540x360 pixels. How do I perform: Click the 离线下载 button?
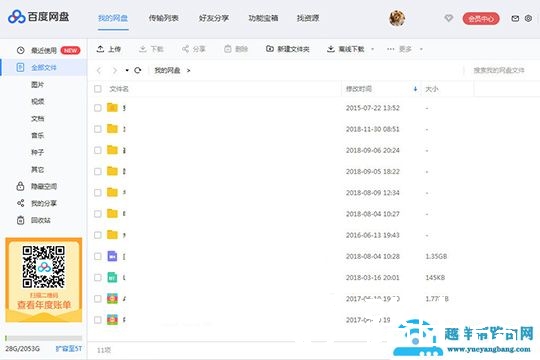pos(345,49)
